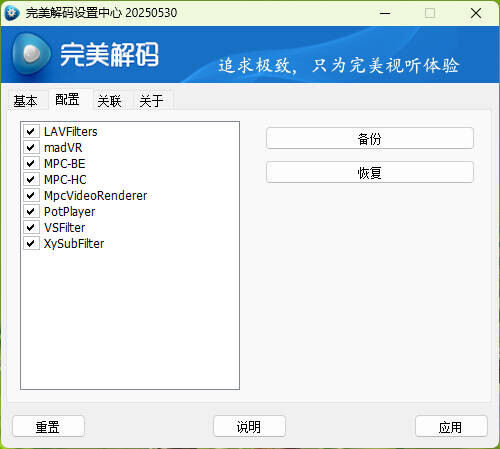Click the 恢复 restore button
This screenshot has height=449, width=500.
370,172
